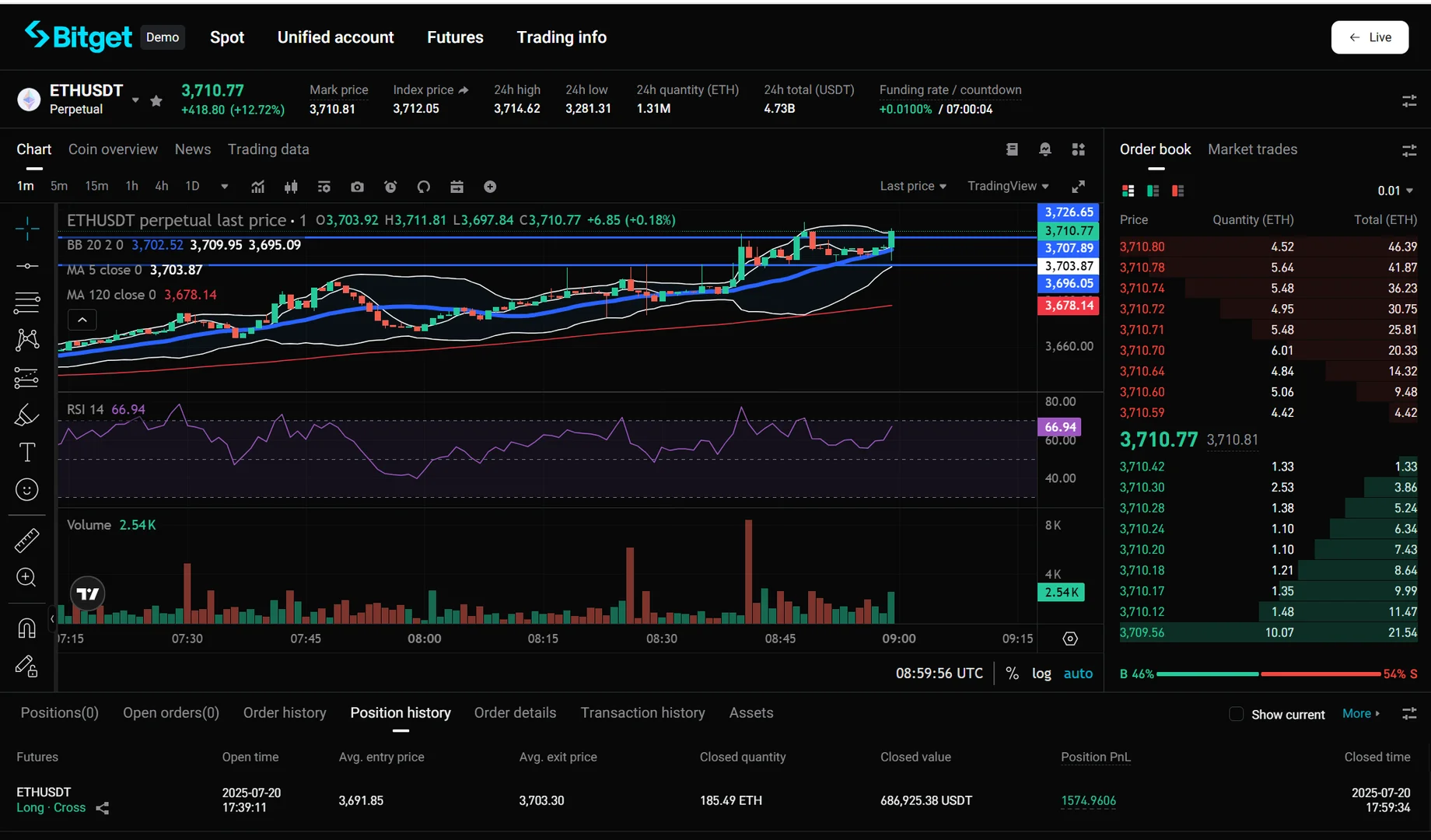
Task: Open the indicators icon in chart toolbar
Action: coord(257,187)
